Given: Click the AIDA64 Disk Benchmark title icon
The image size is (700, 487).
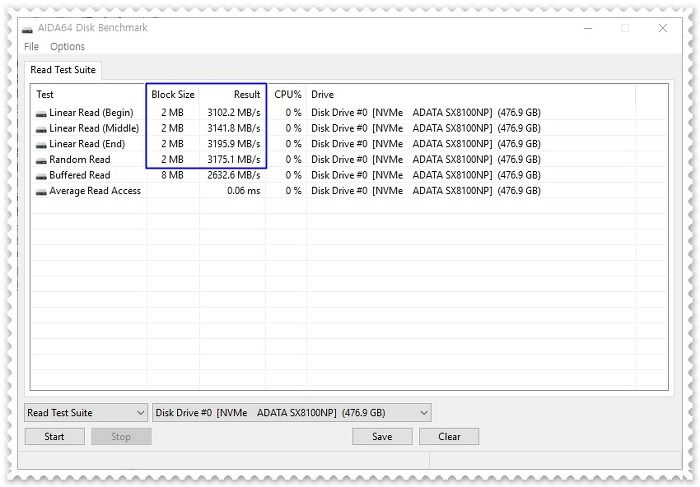Looking at the screenshot, I should pyautogui.click(x=27, y=29).
